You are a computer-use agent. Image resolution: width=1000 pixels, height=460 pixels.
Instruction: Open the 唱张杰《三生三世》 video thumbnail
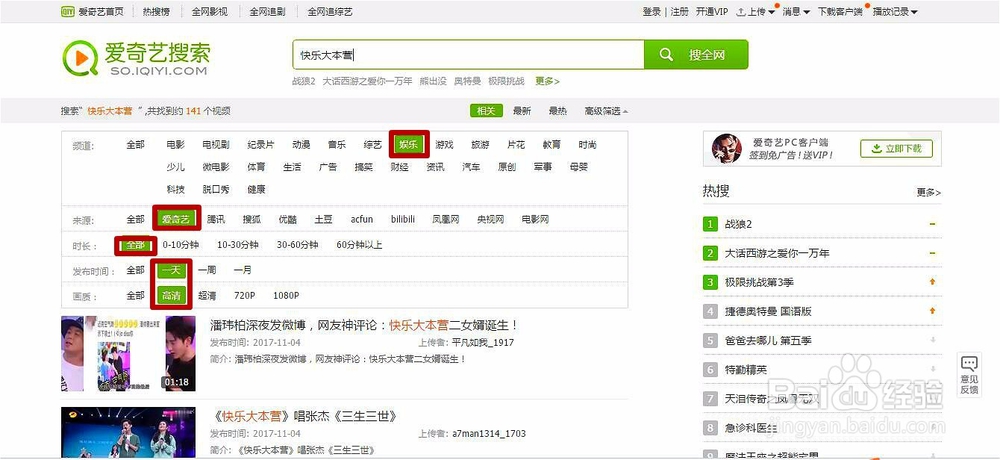[128, 433]
